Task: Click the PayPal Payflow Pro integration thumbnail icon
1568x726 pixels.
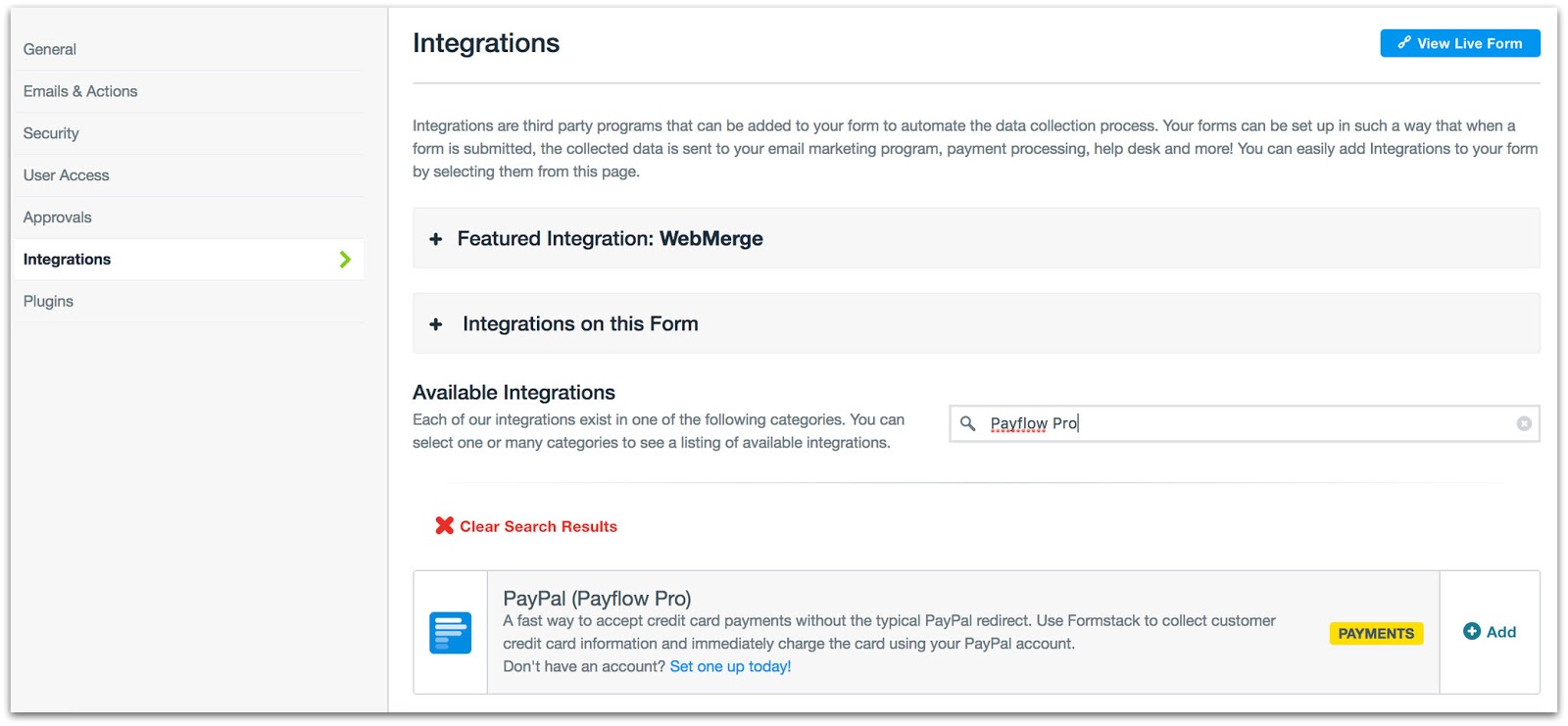Action: (x=450, y=632)
